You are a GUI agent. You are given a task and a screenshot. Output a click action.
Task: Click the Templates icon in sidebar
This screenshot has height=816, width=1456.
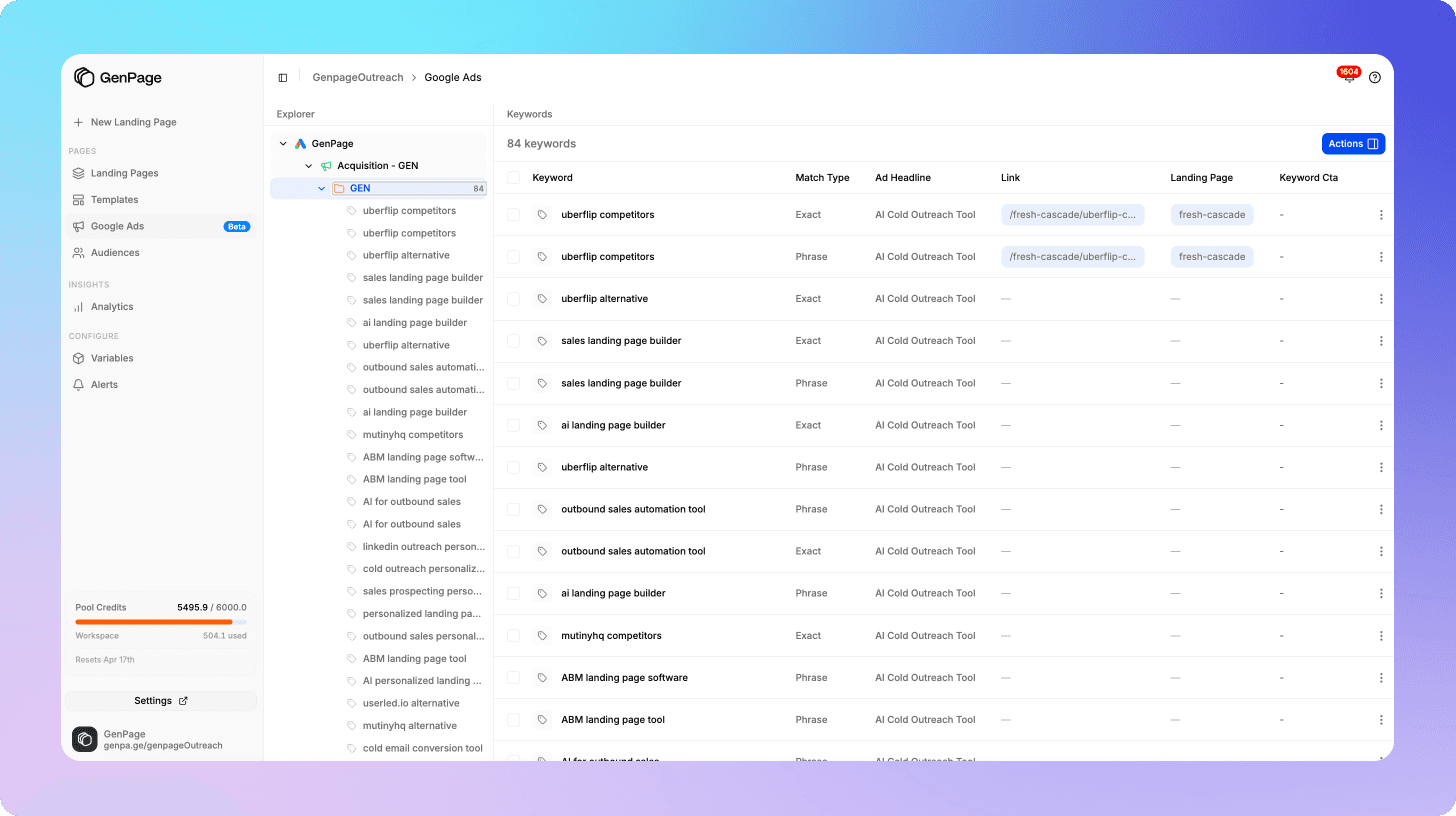coord(78,200)
